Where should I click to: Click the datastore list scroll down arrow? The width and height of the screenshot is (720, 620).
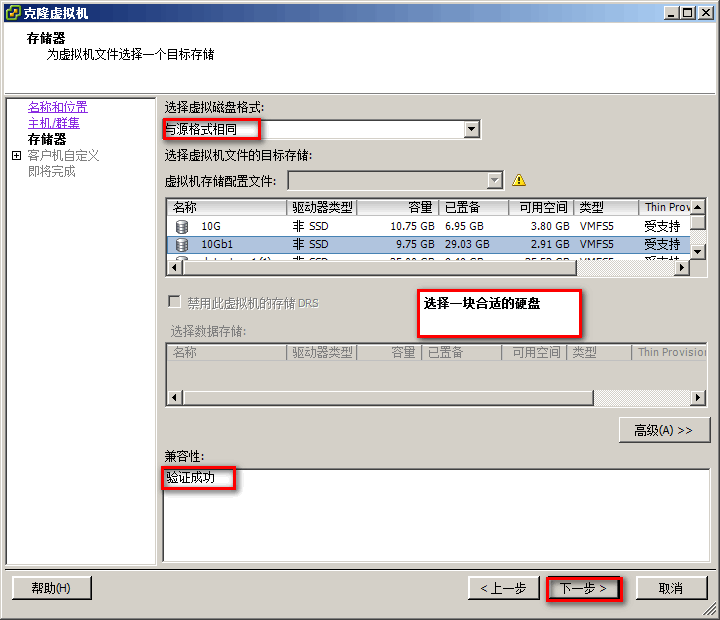[698, 251]
